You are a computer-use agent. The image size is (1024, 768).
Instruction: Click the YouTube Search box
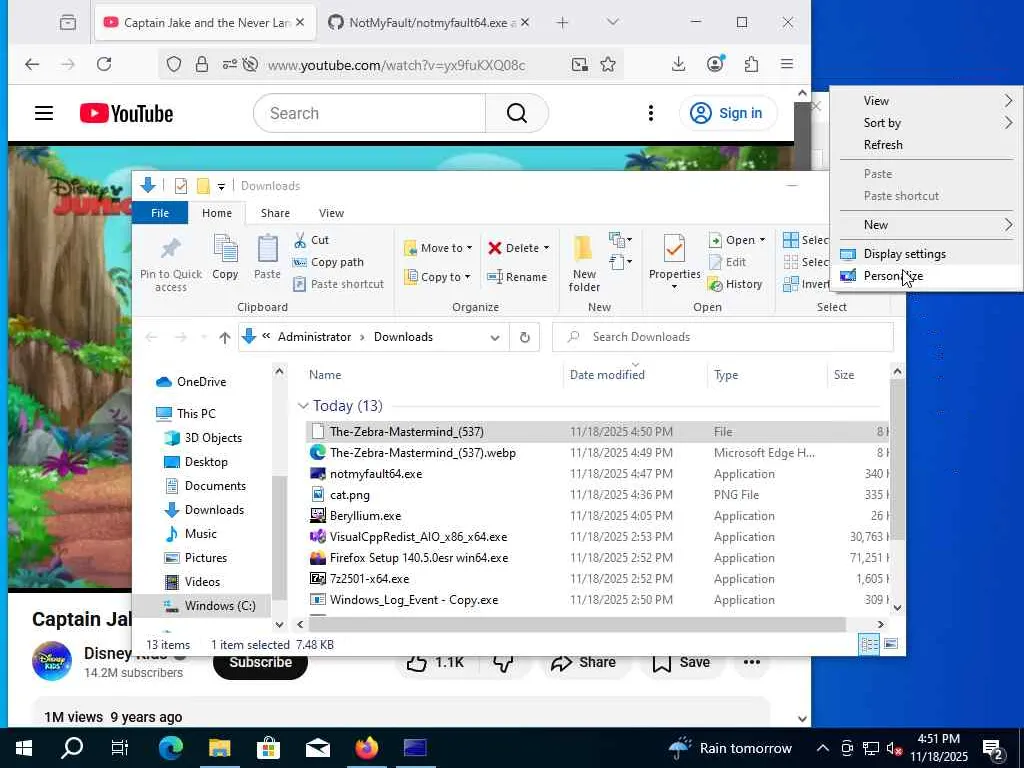coord(370,114)
